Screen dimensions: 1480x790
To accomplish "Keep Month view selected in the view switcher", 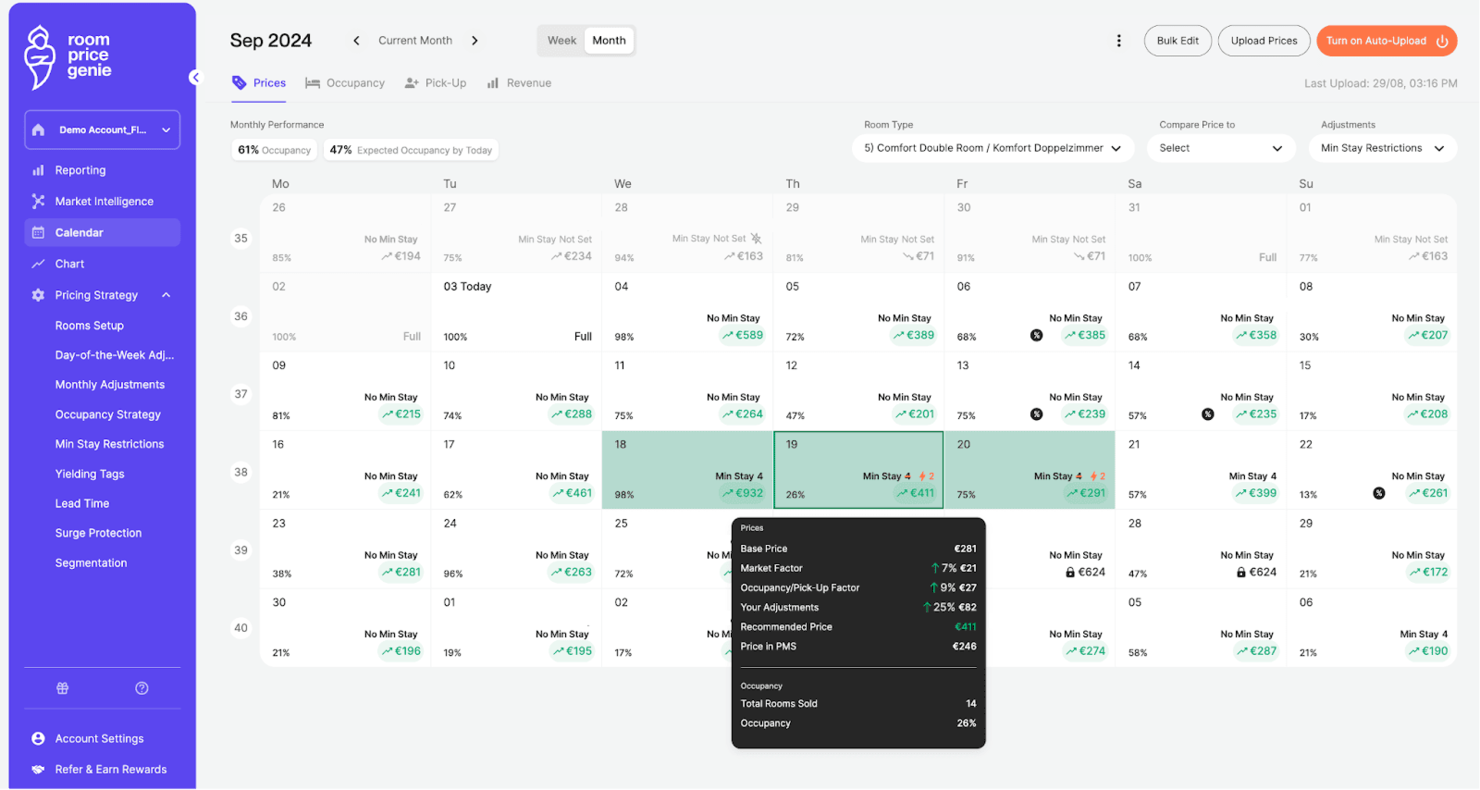I will [609, 40].
